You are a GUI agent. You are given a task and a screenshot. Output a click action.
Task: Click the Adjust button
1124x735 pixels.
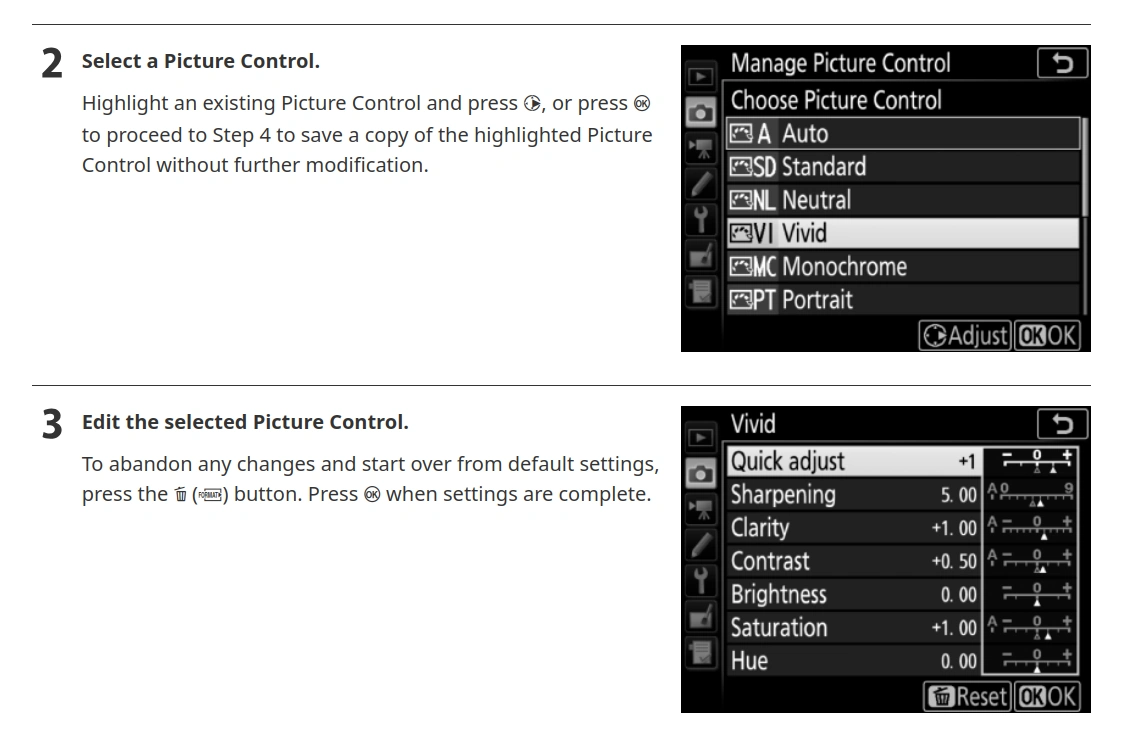[x=965, y=336]
